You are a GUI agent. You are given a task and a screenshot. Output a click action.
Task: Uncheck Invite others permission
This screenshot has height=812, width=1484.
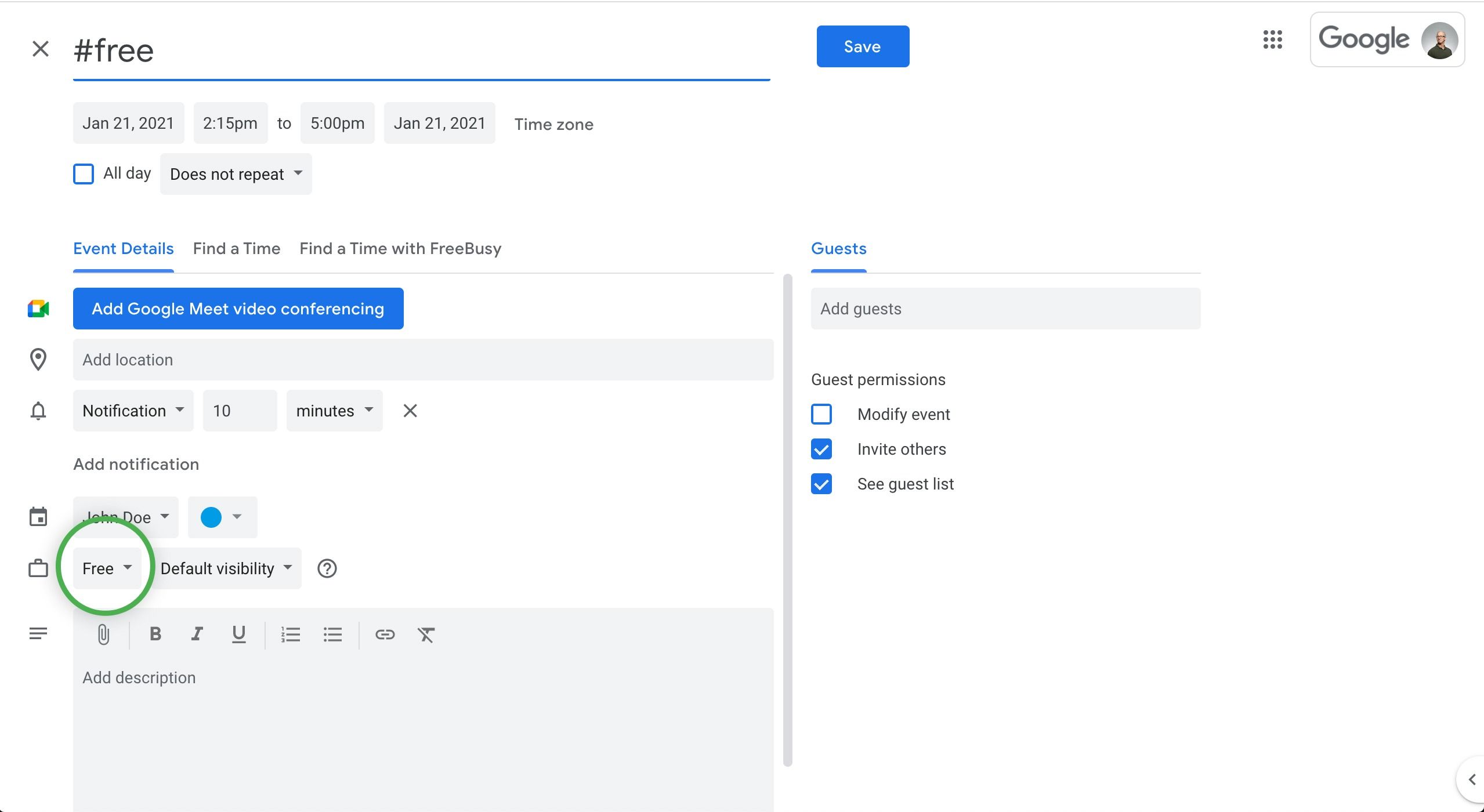coord(821,449)
